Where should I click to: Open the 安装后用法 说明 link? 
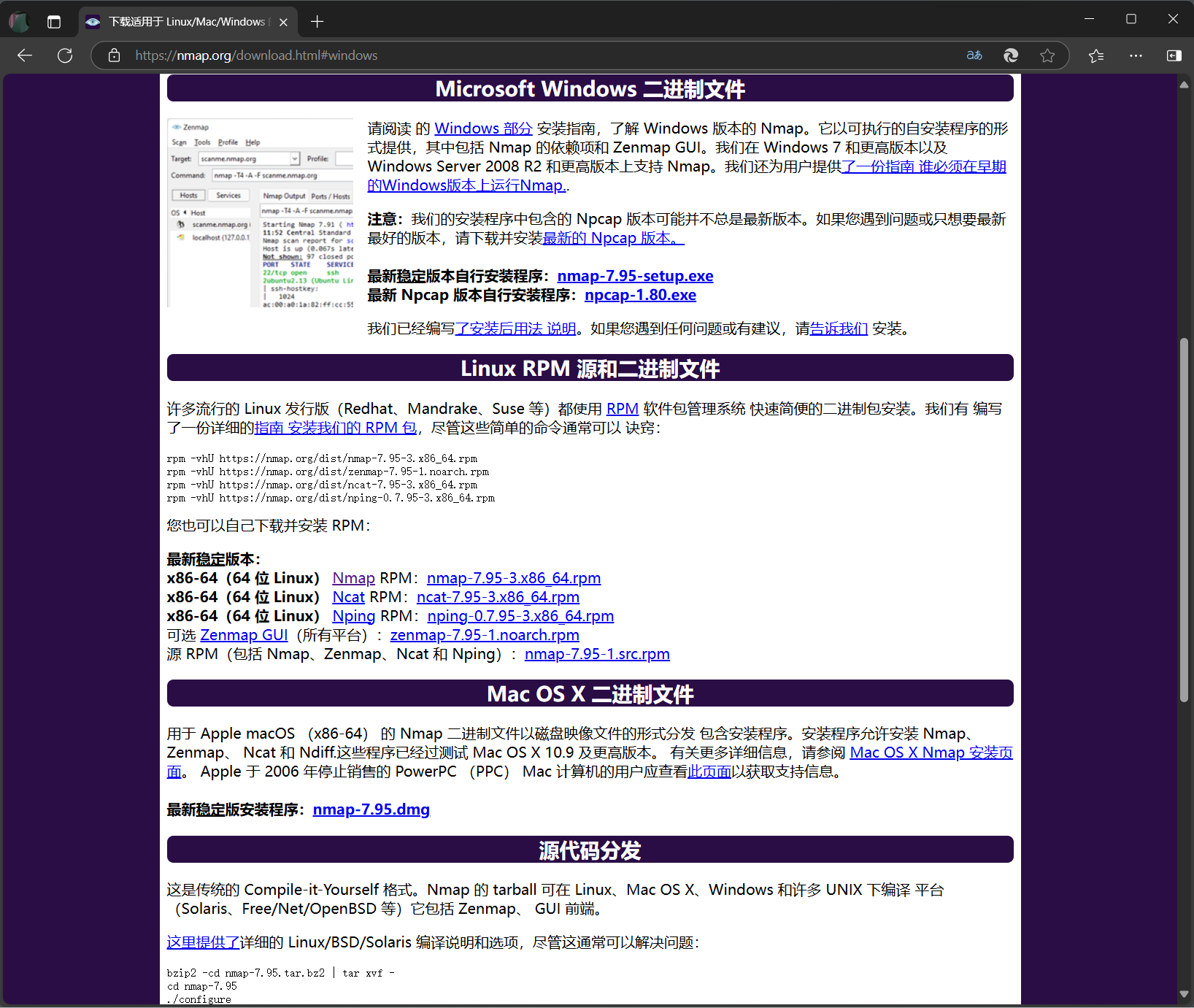tap(515, 328)
